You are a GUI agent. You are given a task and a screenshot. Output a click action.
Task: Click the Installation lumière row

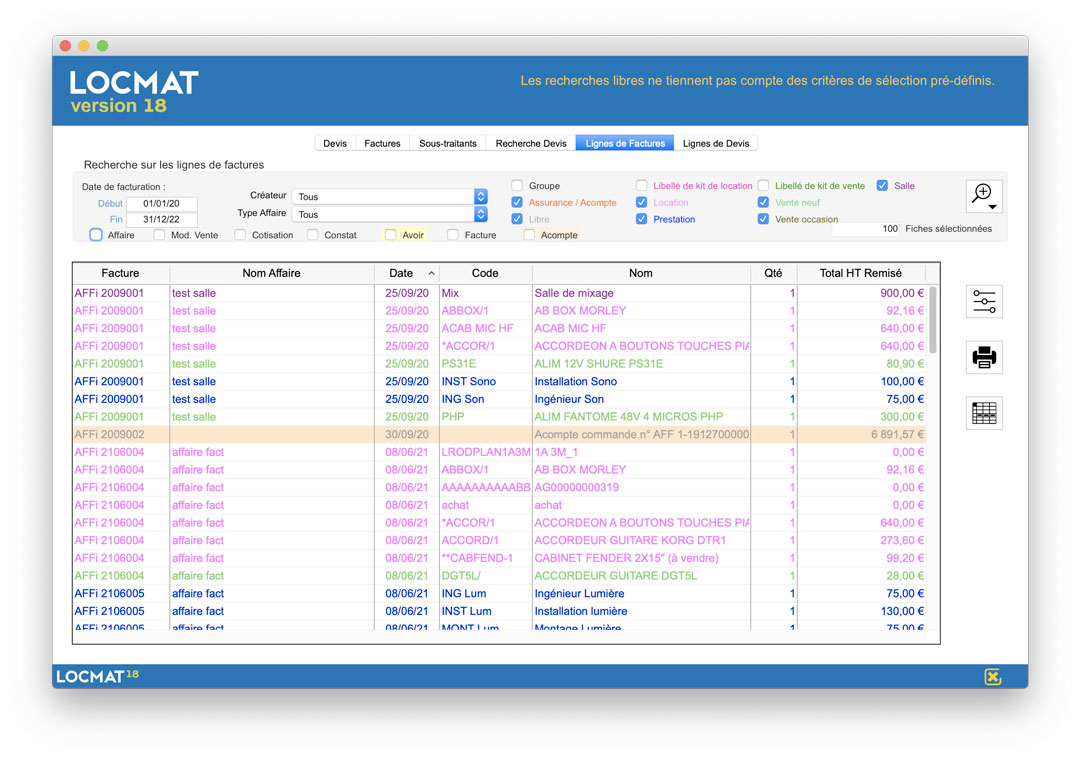[499, 611]
